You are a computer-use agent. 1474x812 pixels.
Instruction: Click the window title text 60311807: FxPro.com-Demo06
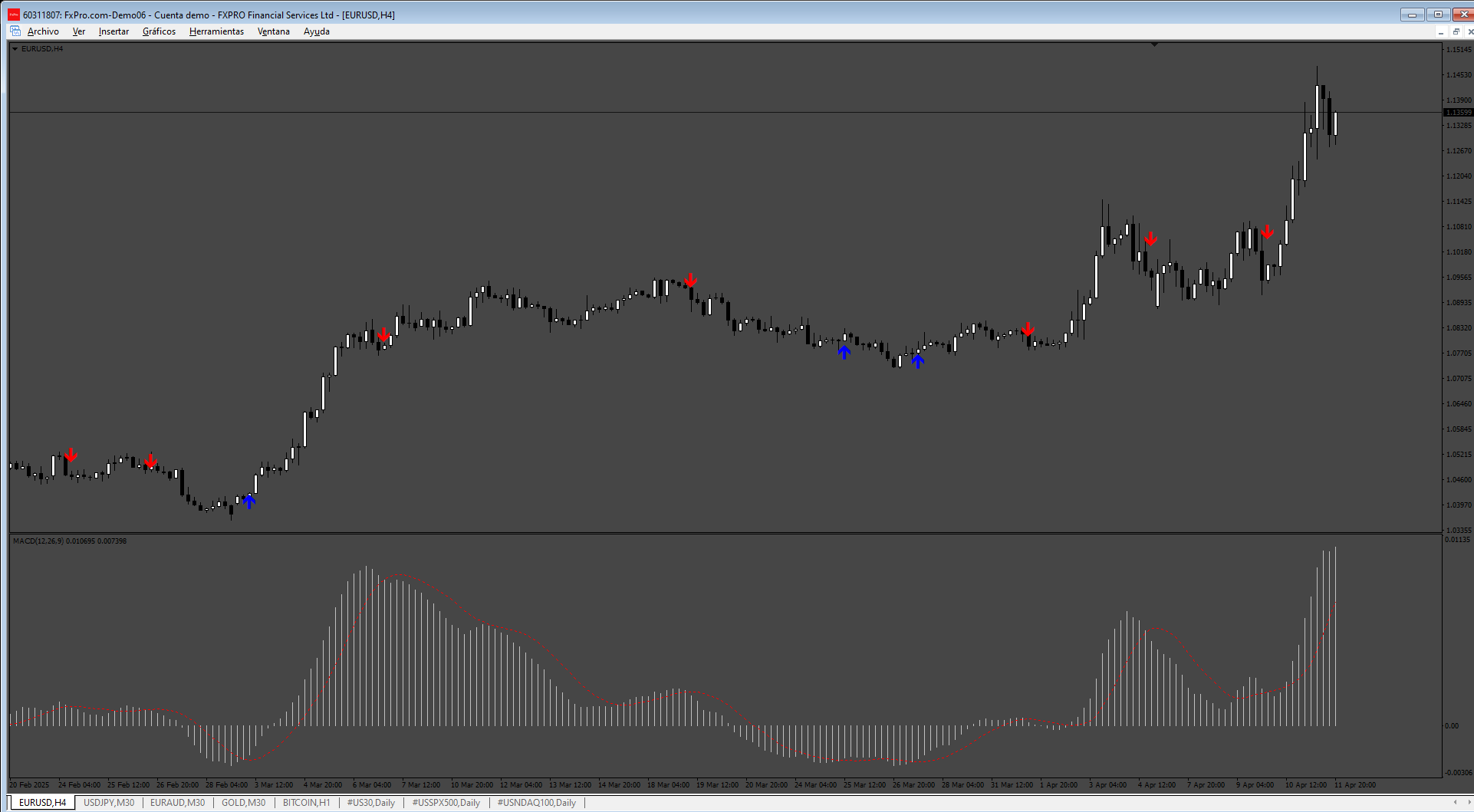pos(84,15)
